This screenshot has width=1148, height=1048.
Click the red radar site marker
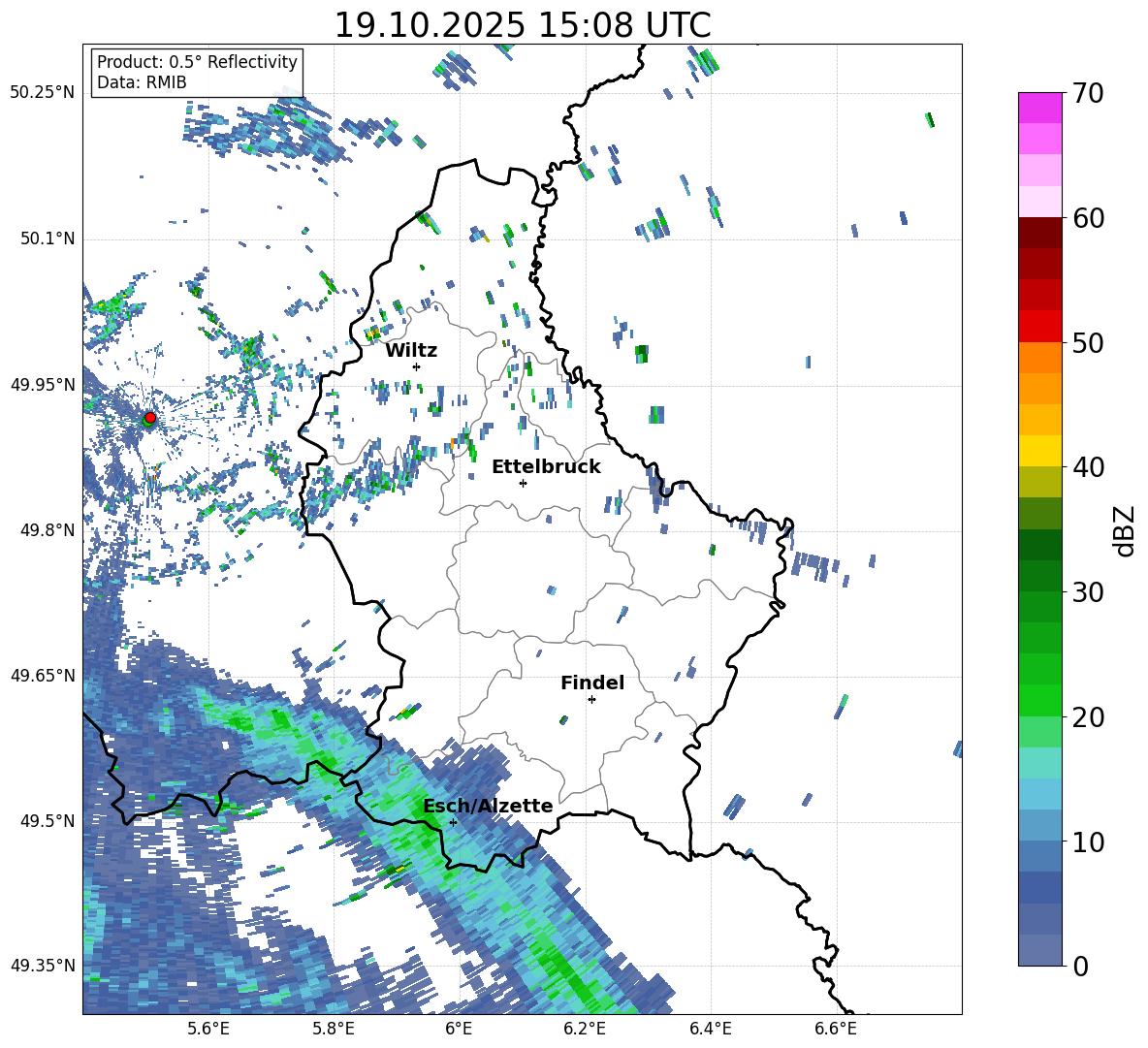150,418
